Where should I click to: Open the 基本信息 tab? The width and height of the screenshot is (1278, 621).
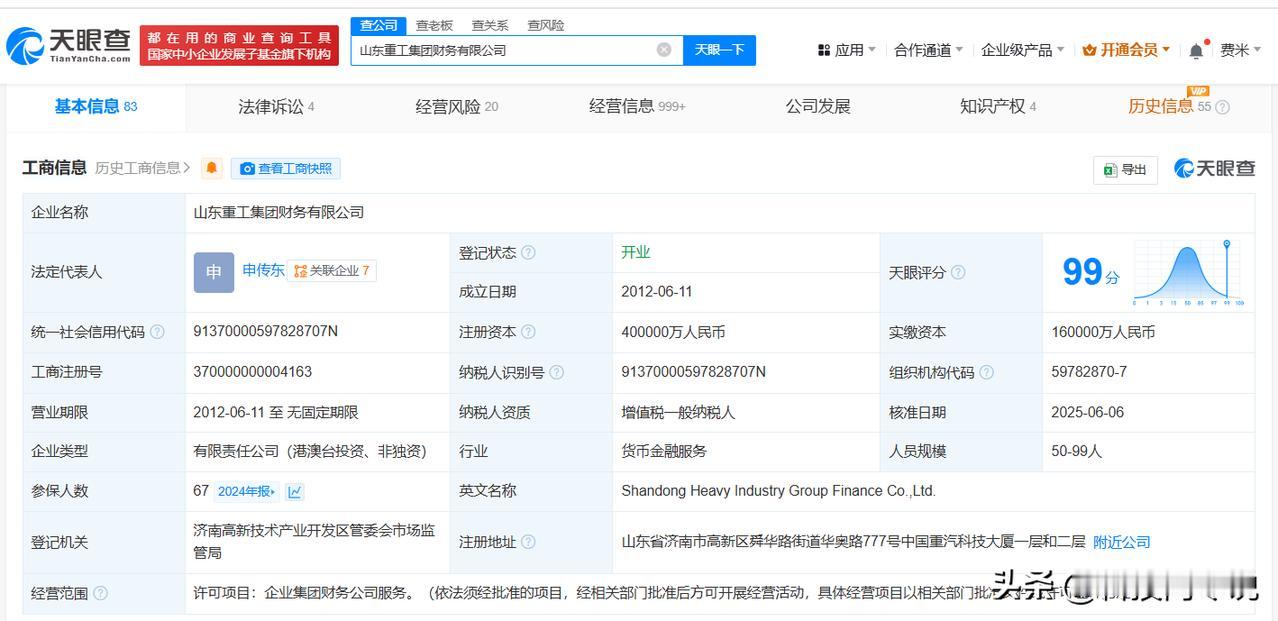point(96,106)
